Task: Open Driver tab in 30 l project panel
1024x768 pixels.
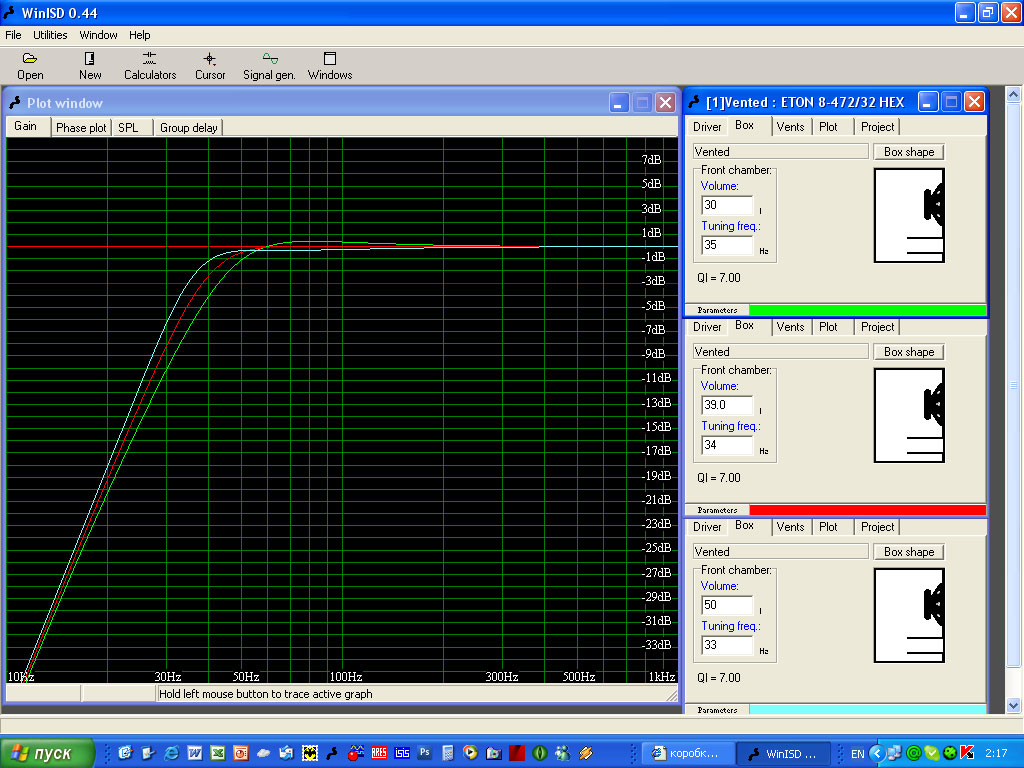Action: 707,127
